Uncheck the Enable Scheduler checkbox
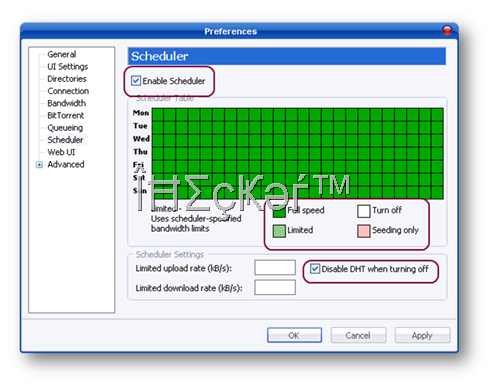 [x=136, y=81]
